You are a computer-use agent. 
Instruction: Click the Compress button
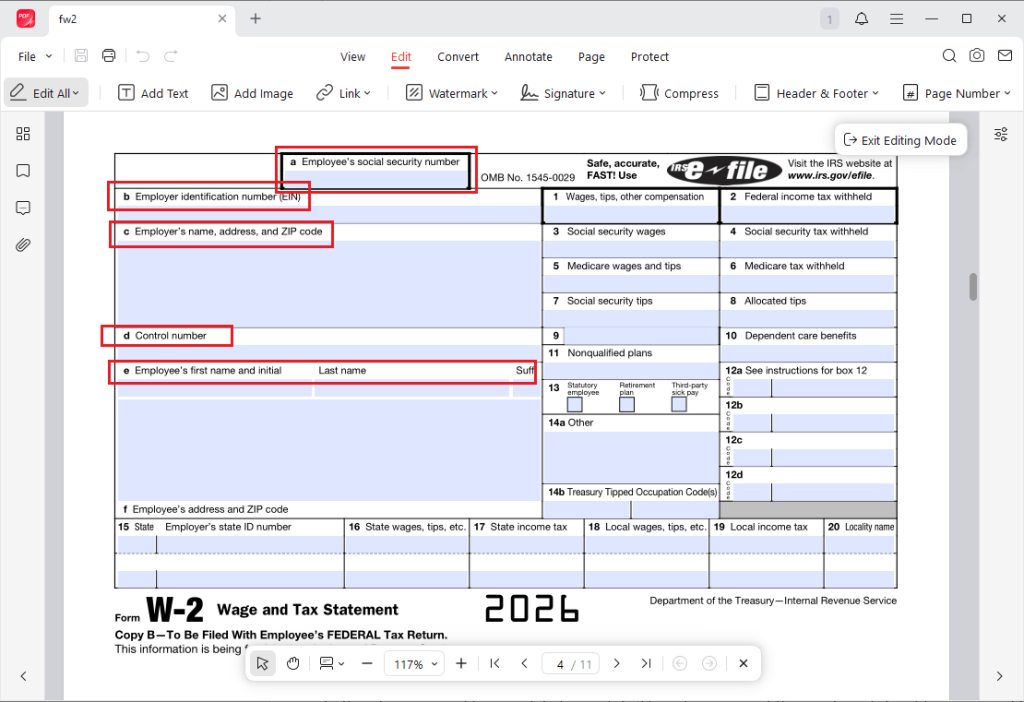(679, 93)
